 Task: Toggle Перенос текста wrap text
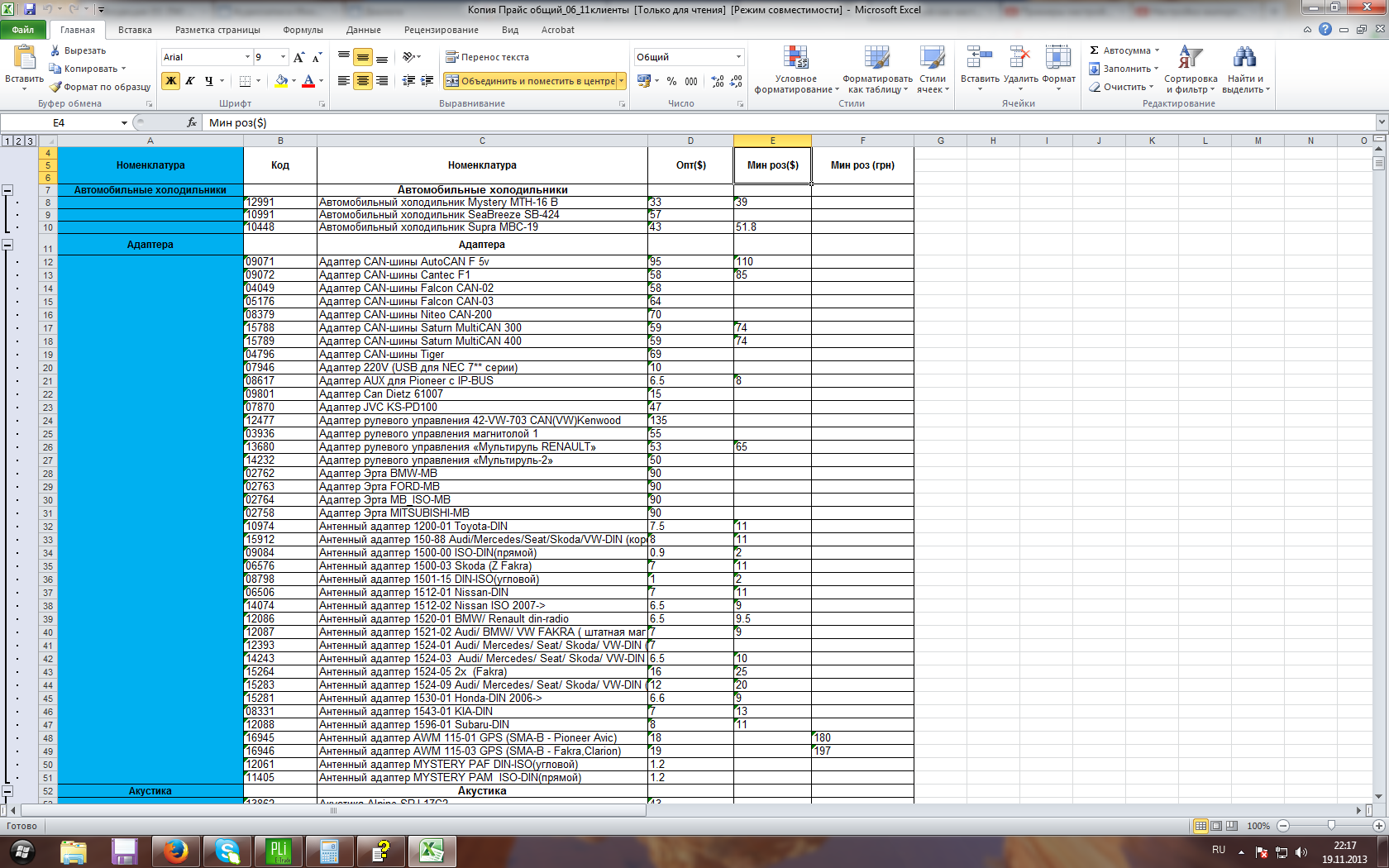[x=487, y=57]
